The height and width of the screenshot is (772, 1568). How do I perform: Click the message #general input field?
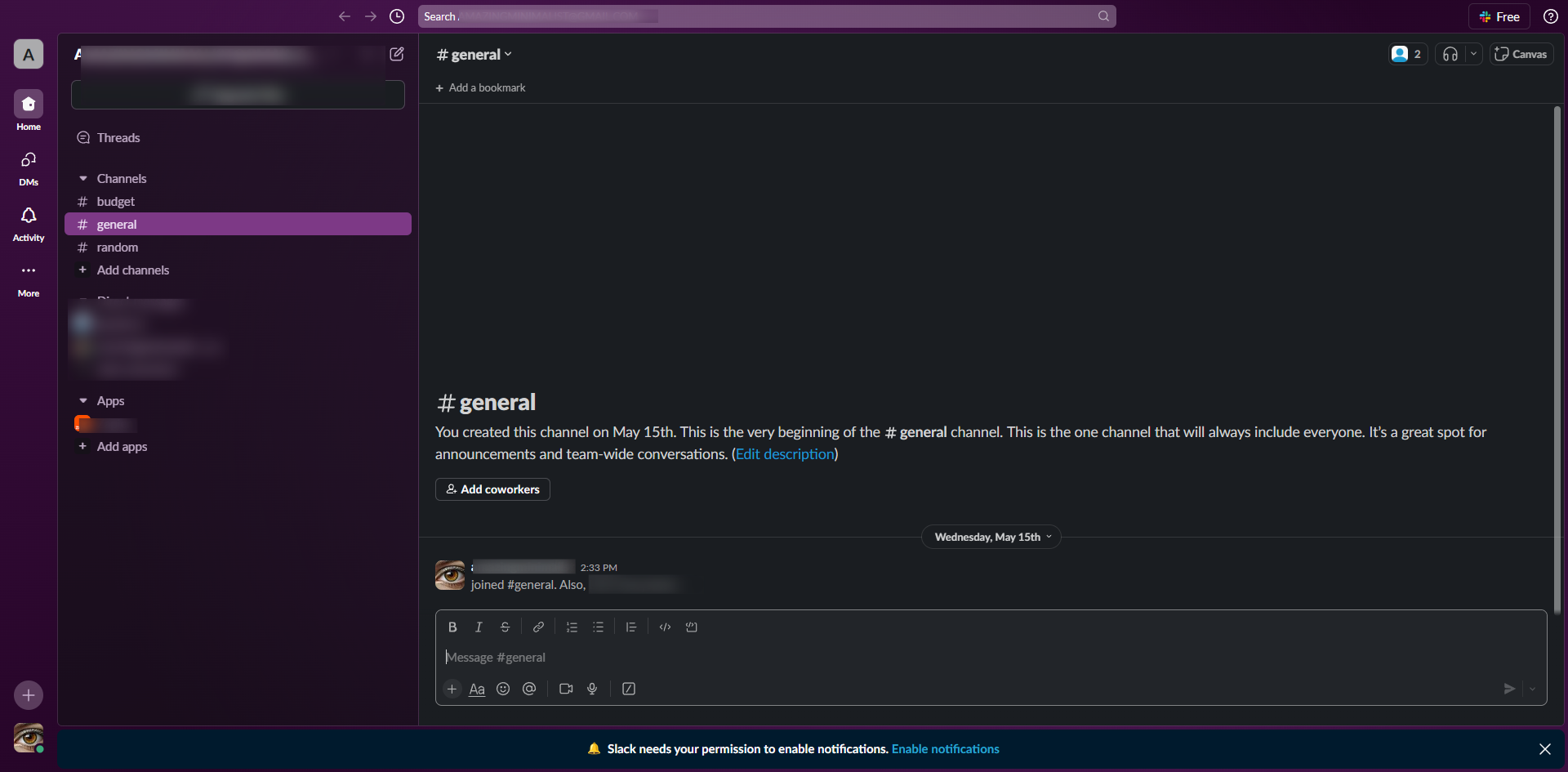[x=991, y=657]
